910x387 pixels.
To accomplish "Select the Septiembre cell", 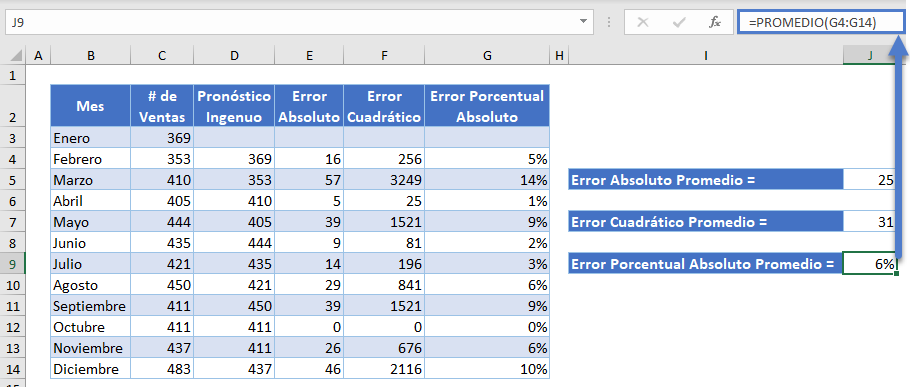I will point(91,306).
